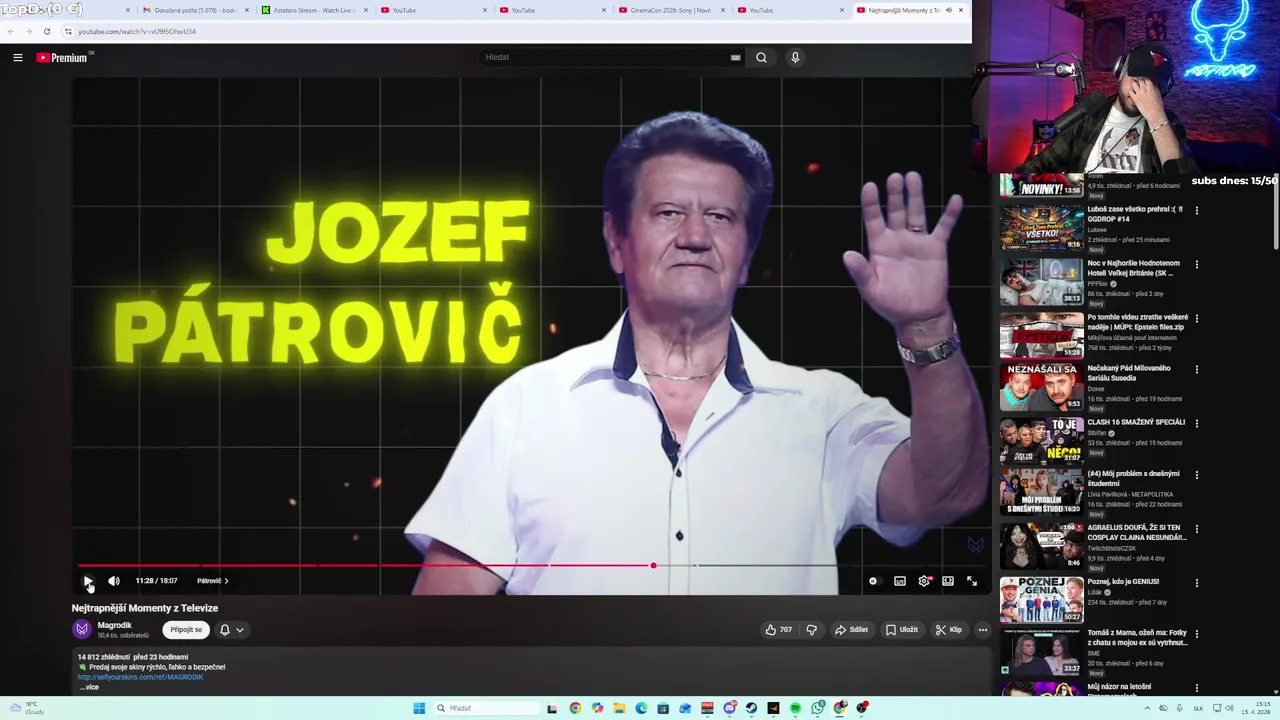Play the paused YouTube video
This screenshot has width=1280, height=720.
pyautogui.click(x=88, y=581)
